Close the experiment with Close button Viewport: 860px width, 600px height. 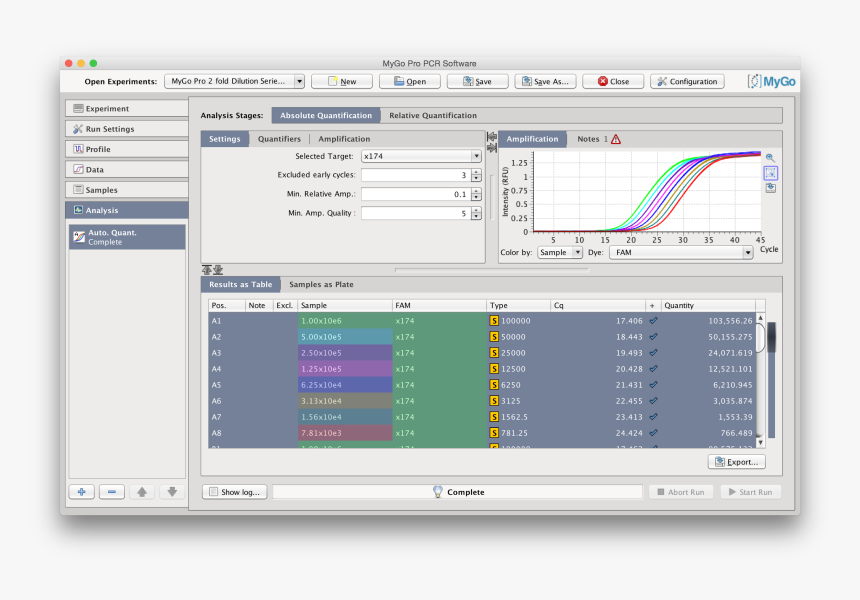613,81
